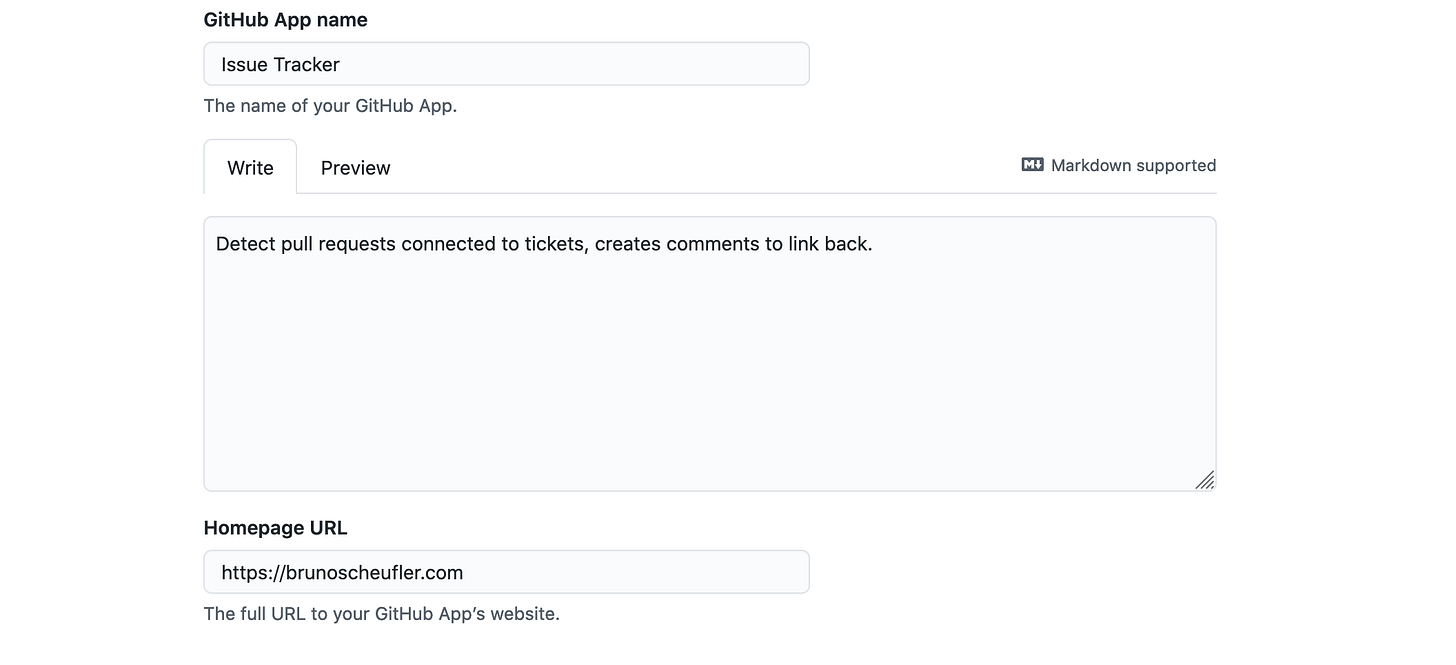Click the 'full URL to your GitHub App's website' hint
This screenshot has width=1456, height=665.
click(381, 613)
